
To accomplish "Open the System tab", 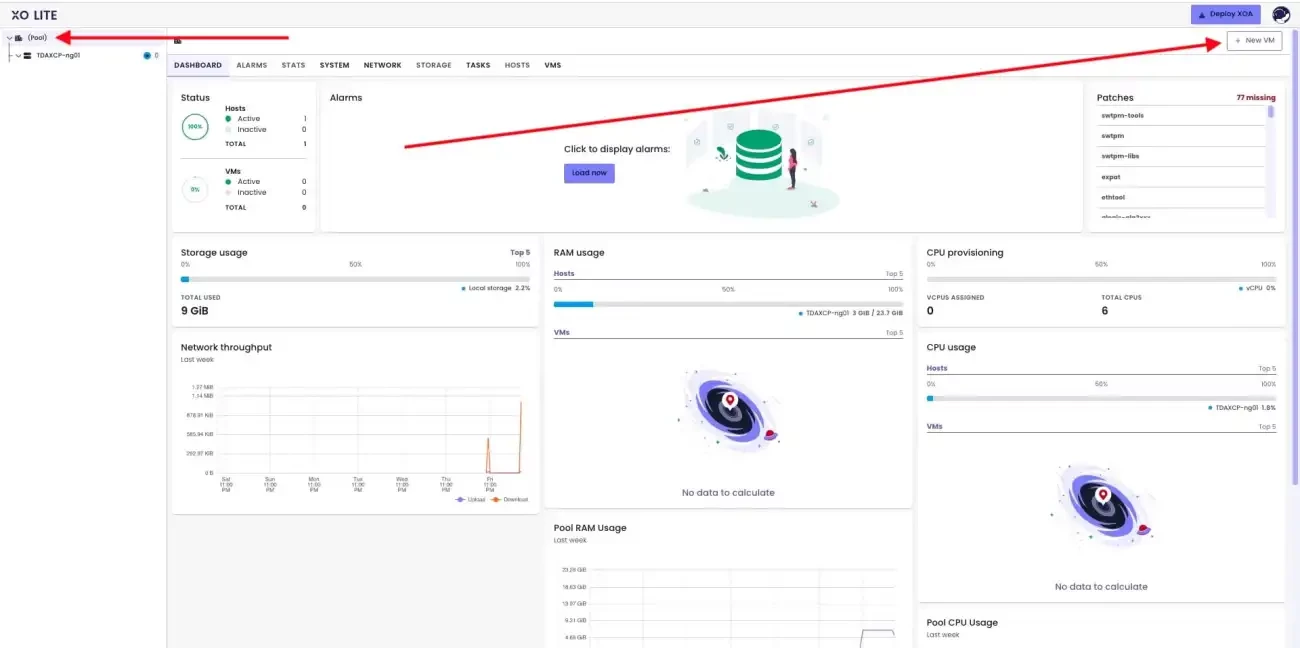I will click(335, 65).
